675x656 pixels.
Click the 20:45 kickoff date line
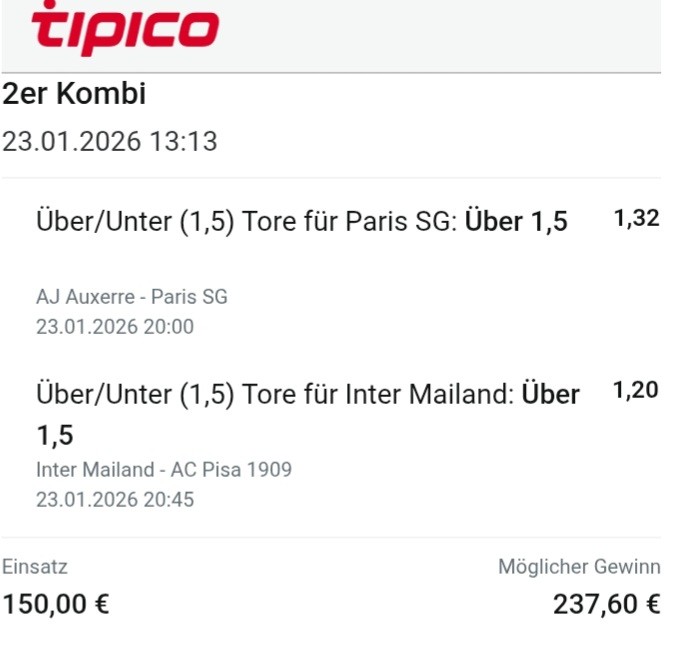click(x=115, y=499)
